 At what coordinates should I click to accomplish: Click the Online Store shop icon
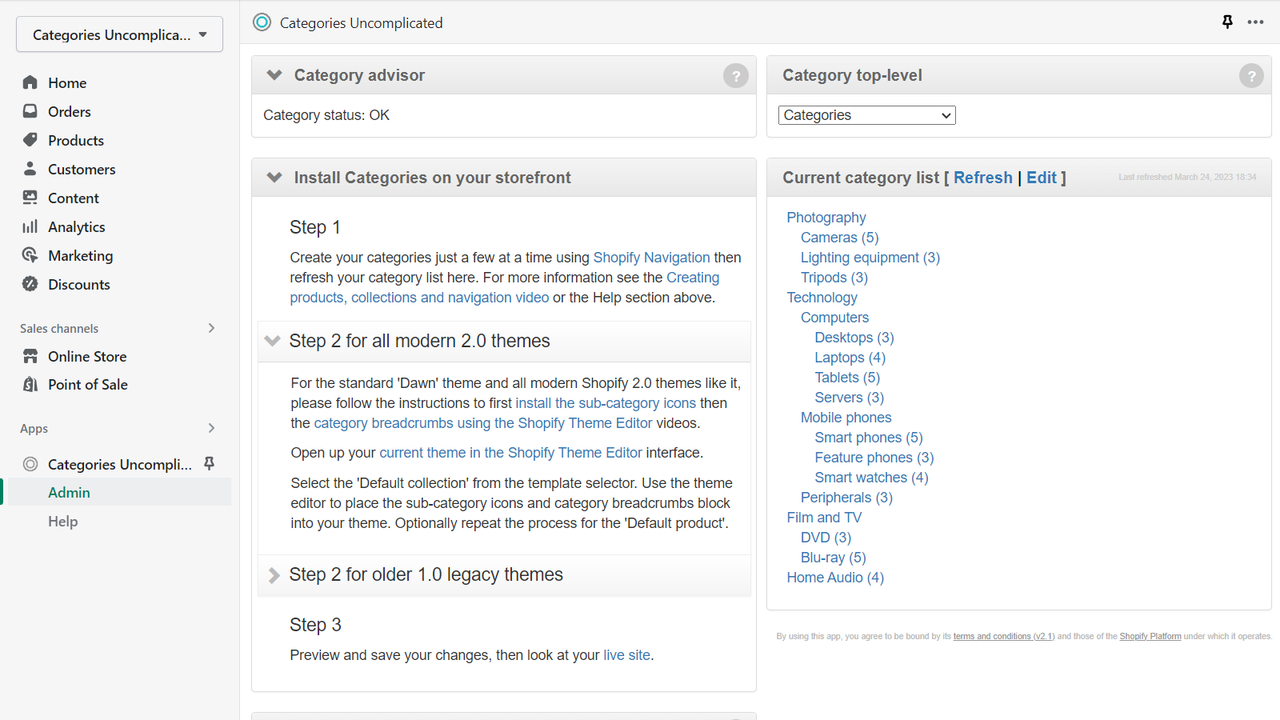tap(30, 356)
